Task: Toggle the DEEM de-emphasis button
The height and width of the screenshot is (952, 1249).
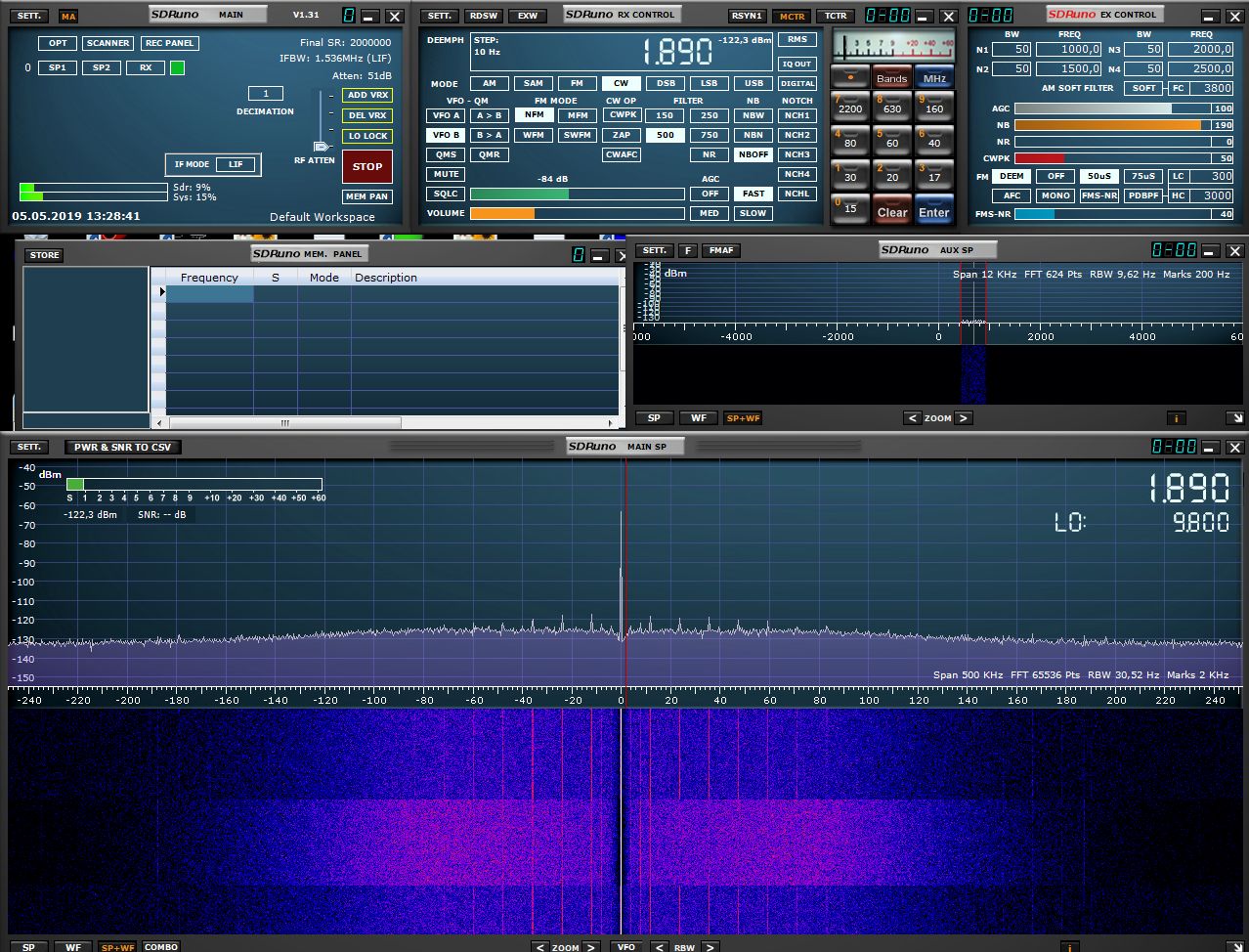Action: click(1012, 176)
